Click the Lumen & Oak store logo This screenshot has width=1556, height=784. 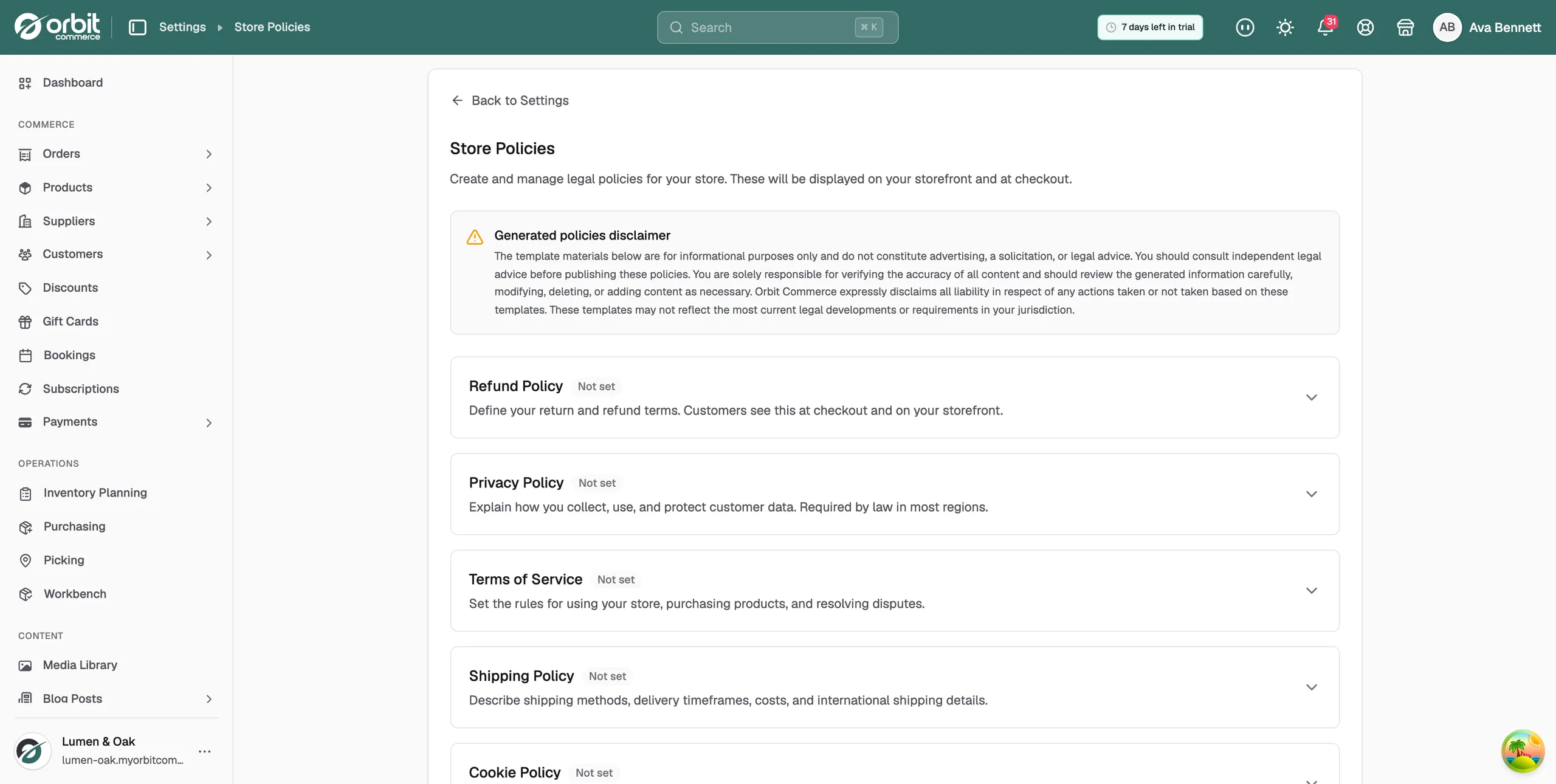[x=32, y=751]
